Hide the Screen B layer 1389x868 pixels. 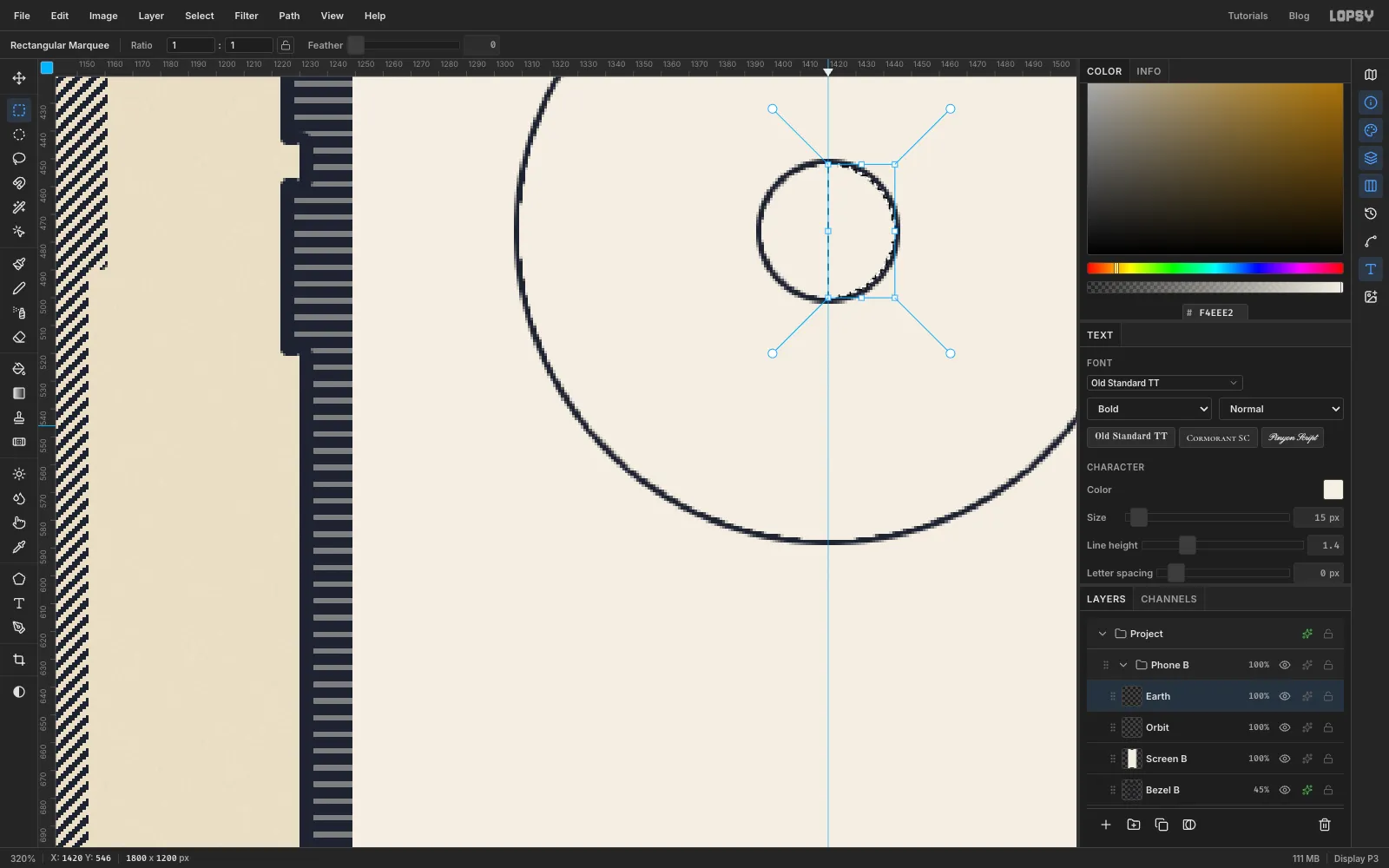pos(1285,759)
